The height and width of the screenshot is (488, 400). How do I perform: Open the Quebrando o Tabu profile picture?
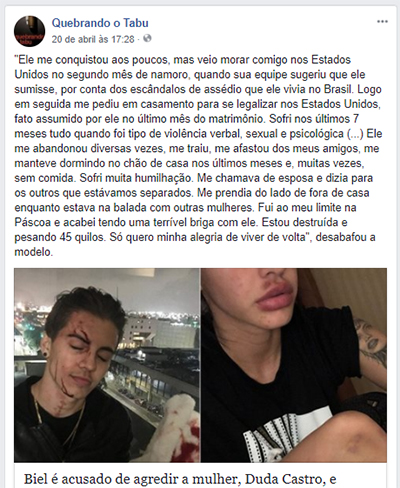(x=29, y=31)
